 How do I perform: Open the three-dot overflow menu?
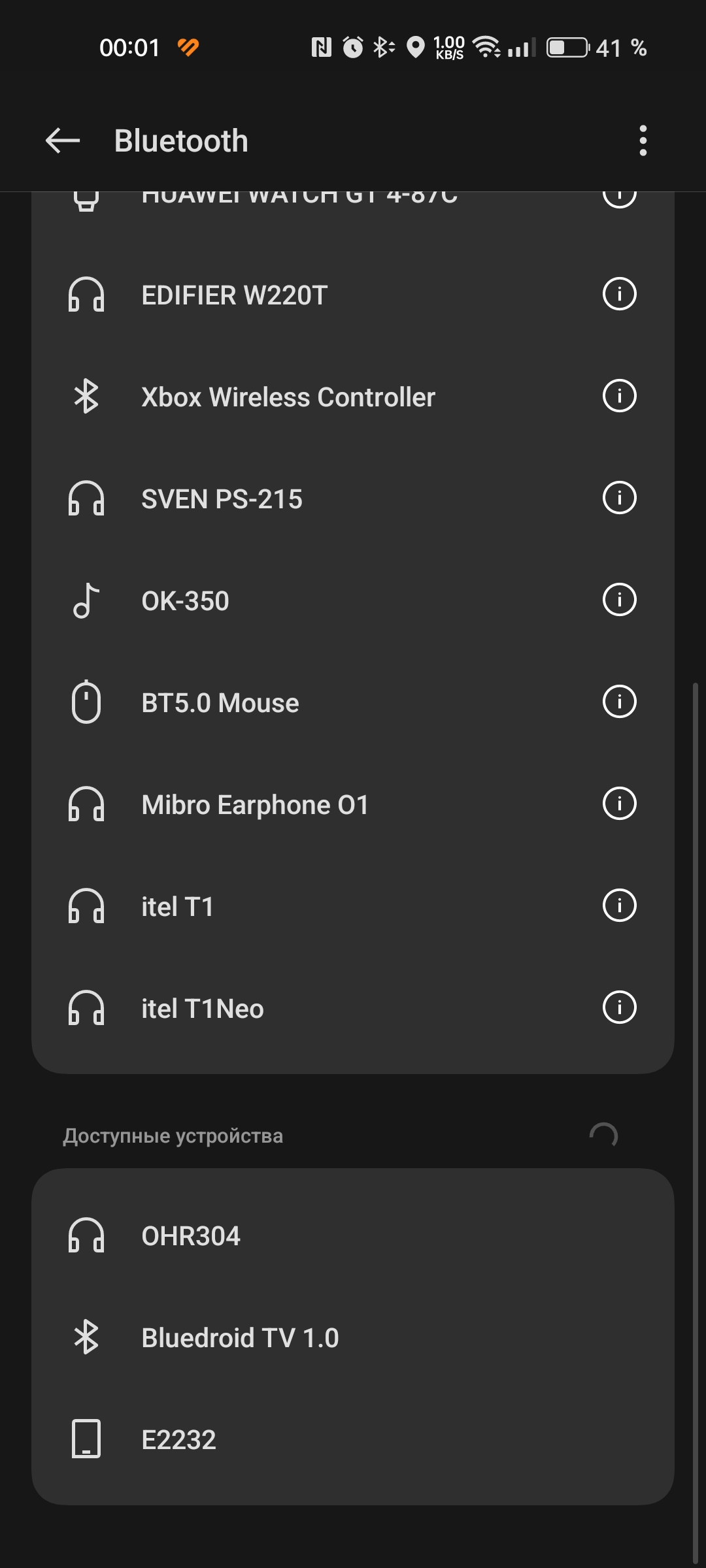[x=643, y=140]
